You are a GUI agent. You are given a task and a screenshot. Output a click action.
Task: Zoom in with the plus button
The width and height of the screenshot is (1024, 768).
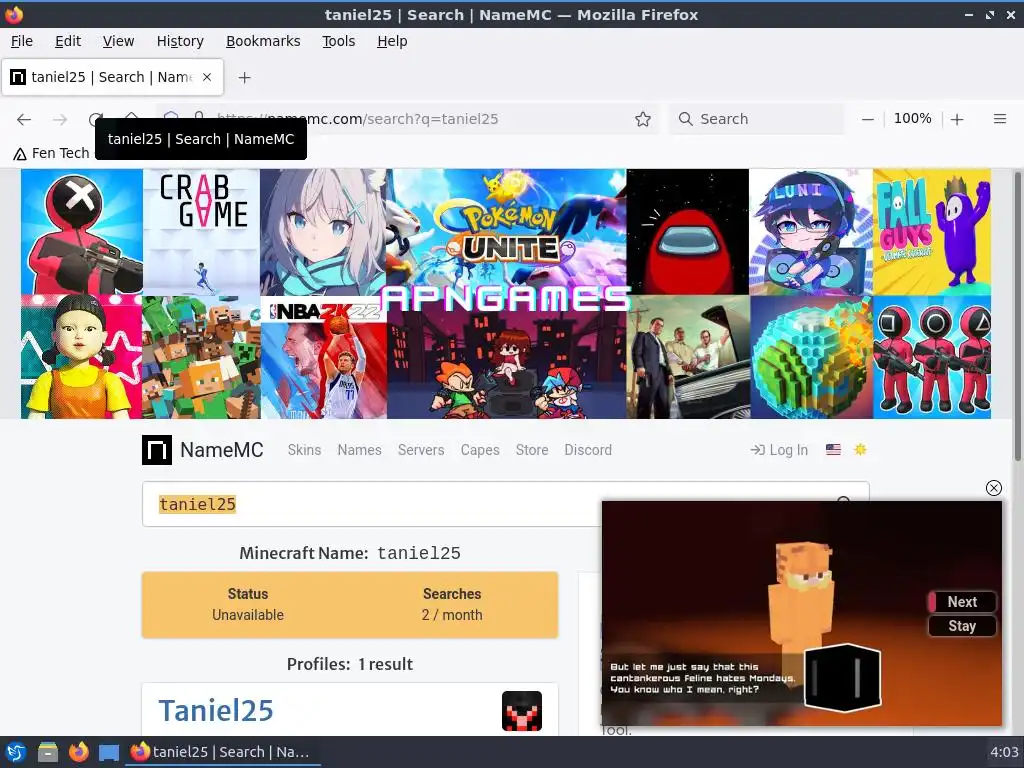coord(957,119)
